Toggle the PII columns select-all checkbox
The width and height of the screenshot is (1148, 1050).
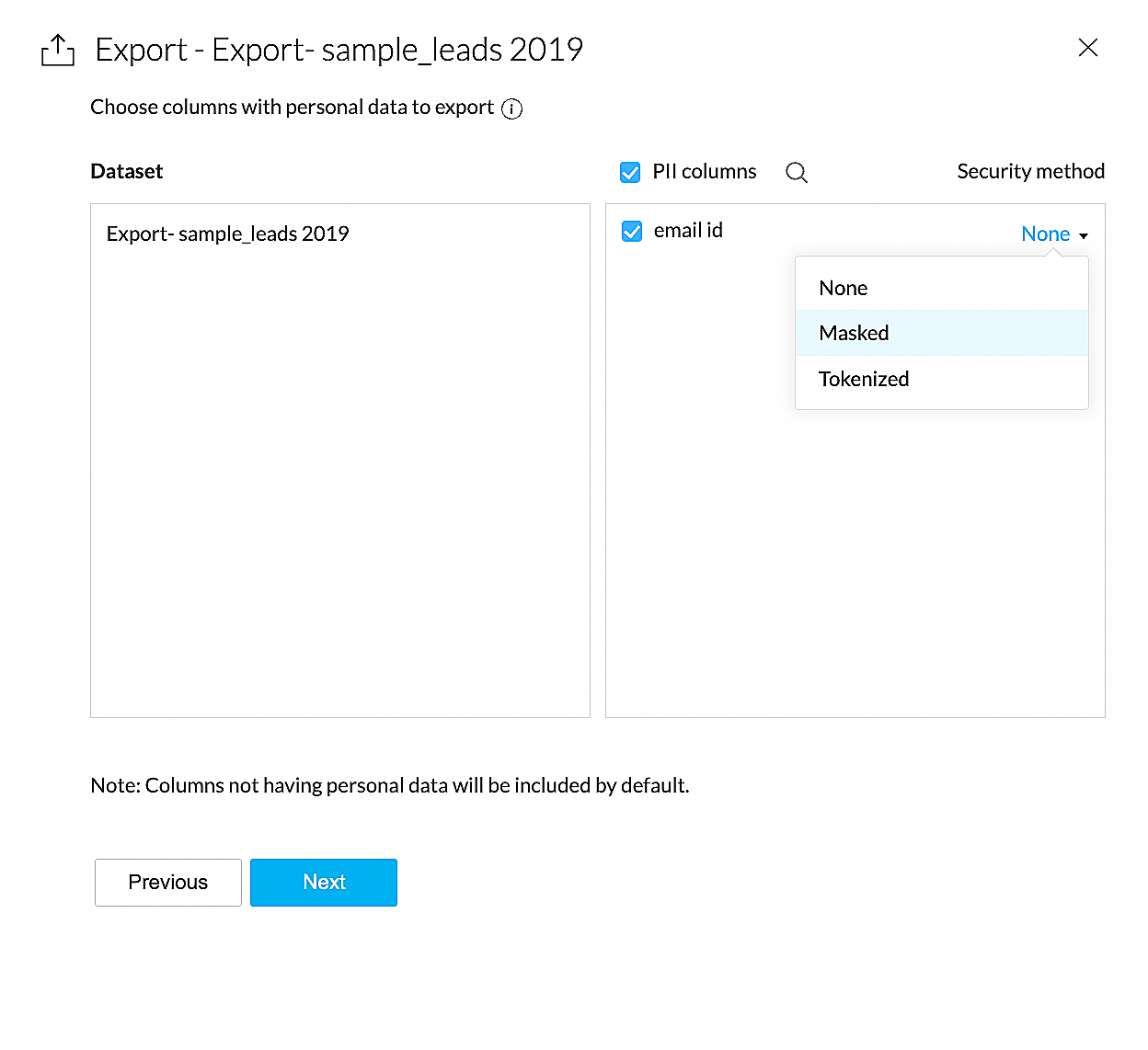[x=630, y=172]
